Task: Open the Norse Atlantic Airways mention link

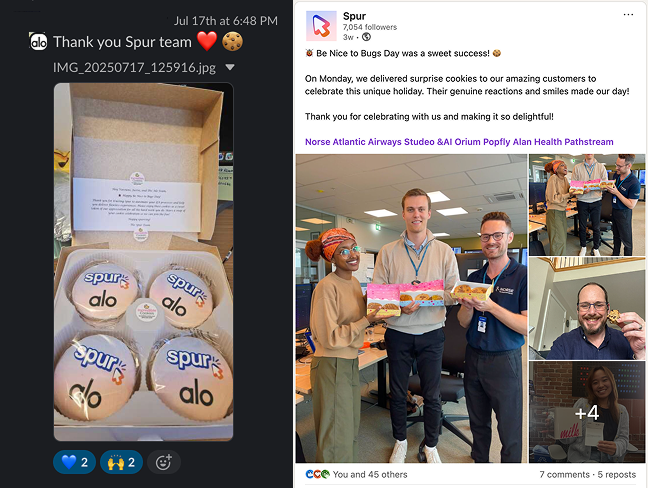Action: coord(353,142)
